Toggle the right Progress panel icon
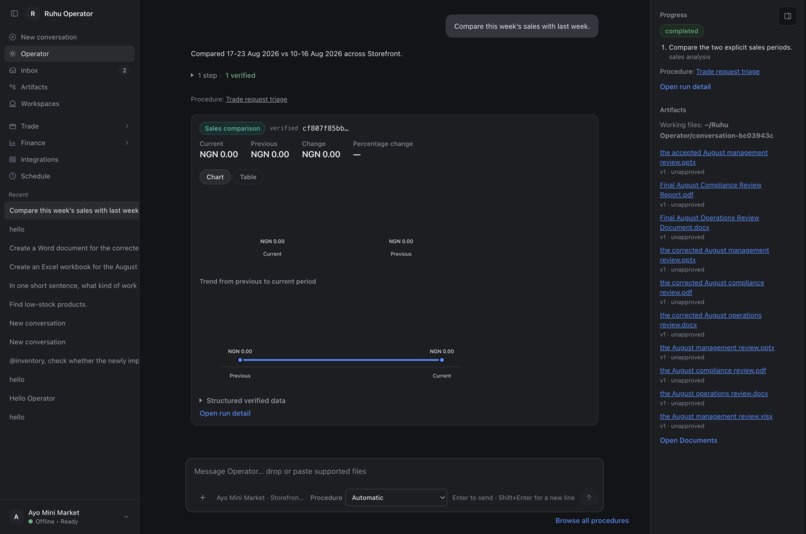The image size is (806, 534). click(787, 16)
